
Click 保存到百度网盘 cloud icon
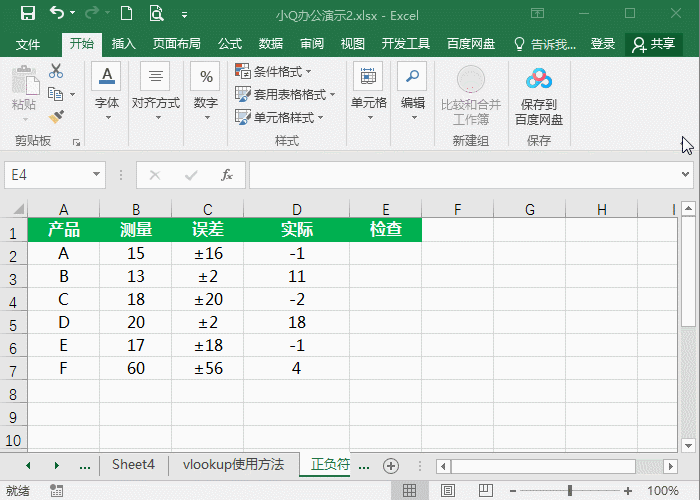[x=539, y=78]
